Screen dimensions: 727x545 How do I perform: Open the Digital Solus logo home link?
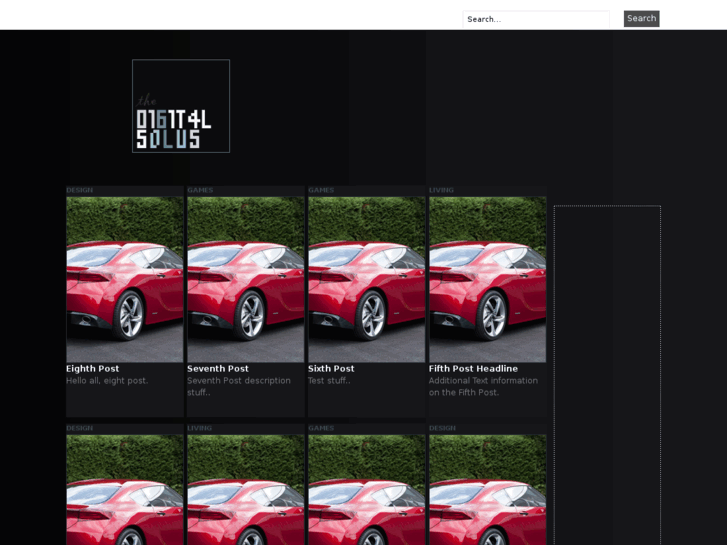tap(181, 106)
